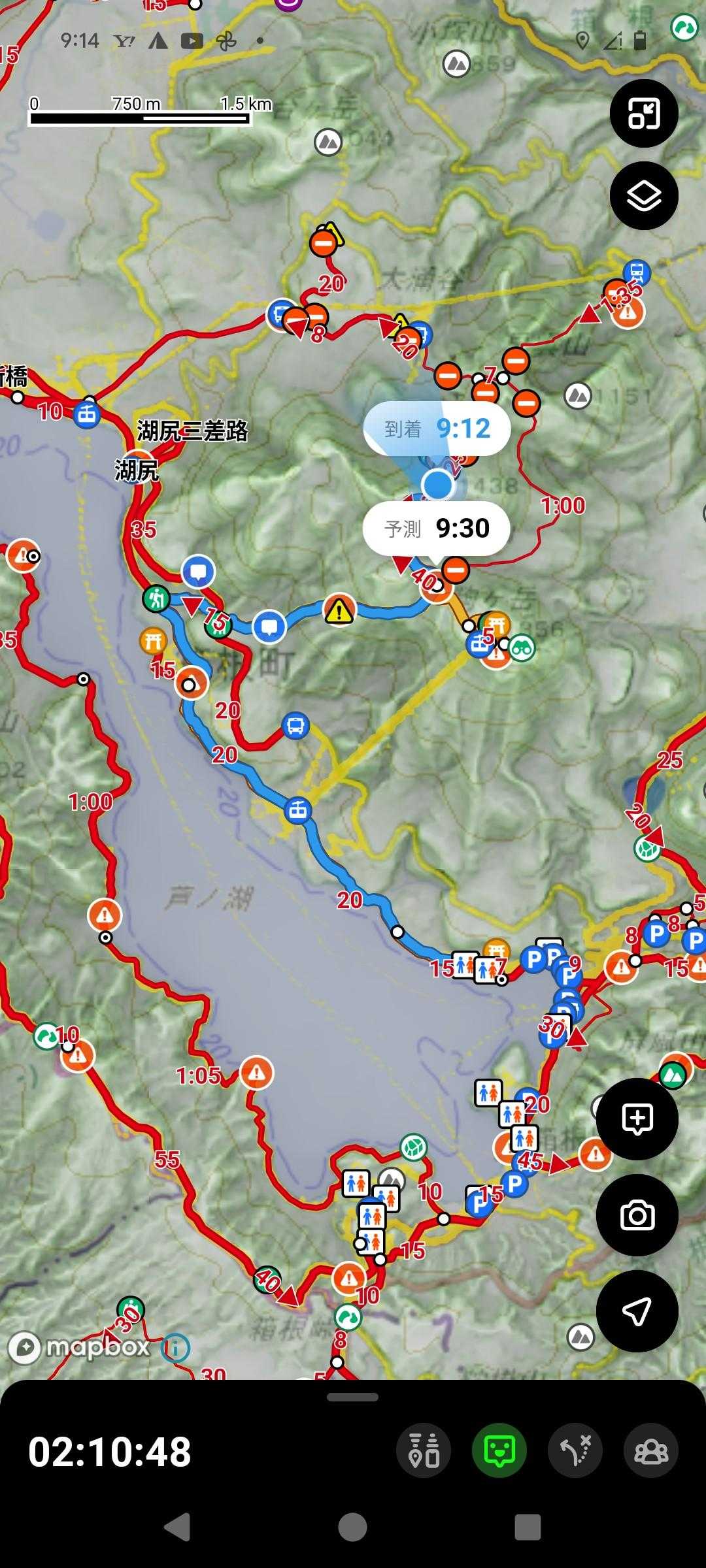Tap the predicted 9:30 time label

click(x=436, y=528)
